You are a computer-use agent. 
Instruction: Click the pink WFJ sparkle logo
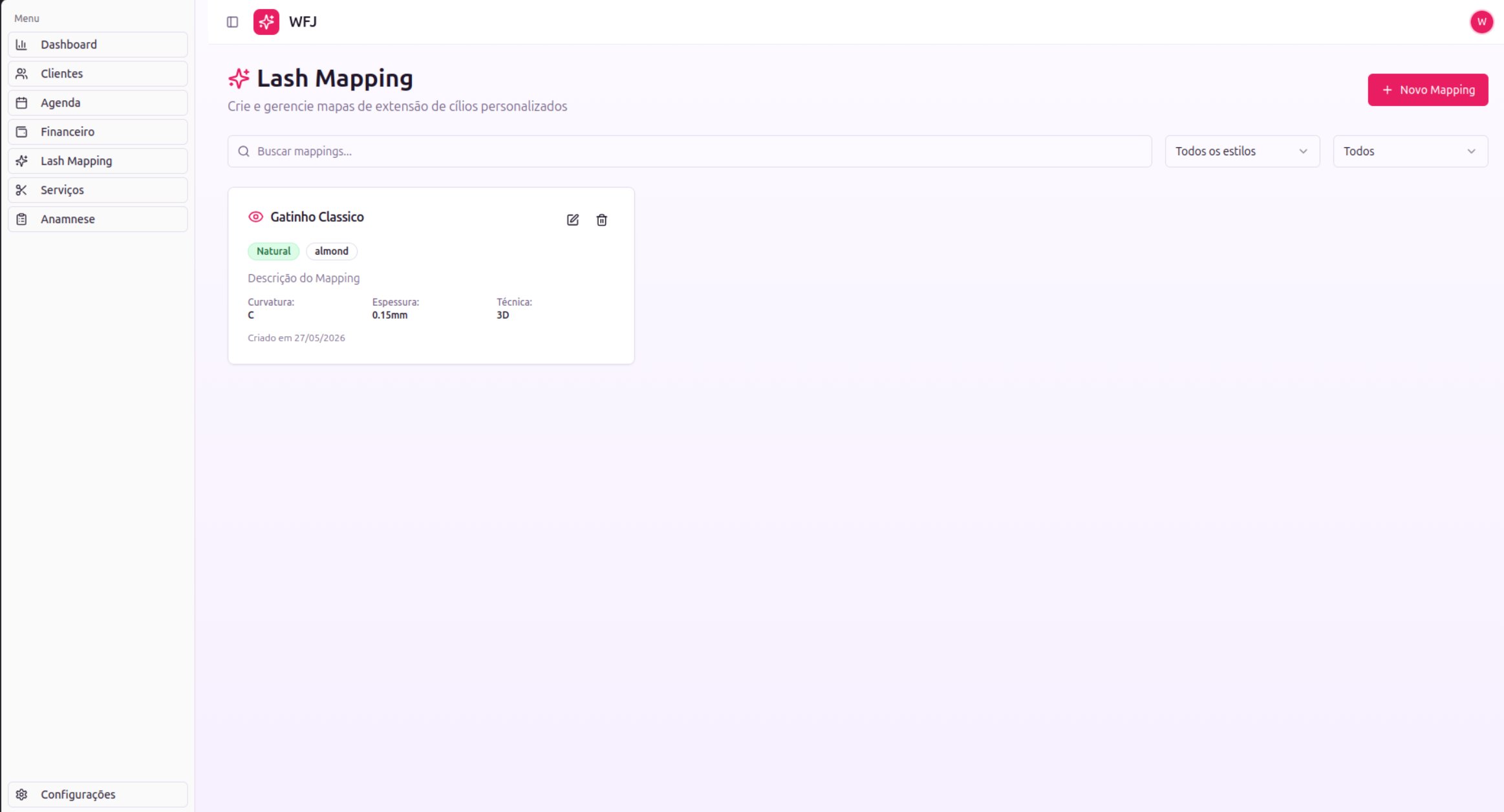(x=266, y=22)
